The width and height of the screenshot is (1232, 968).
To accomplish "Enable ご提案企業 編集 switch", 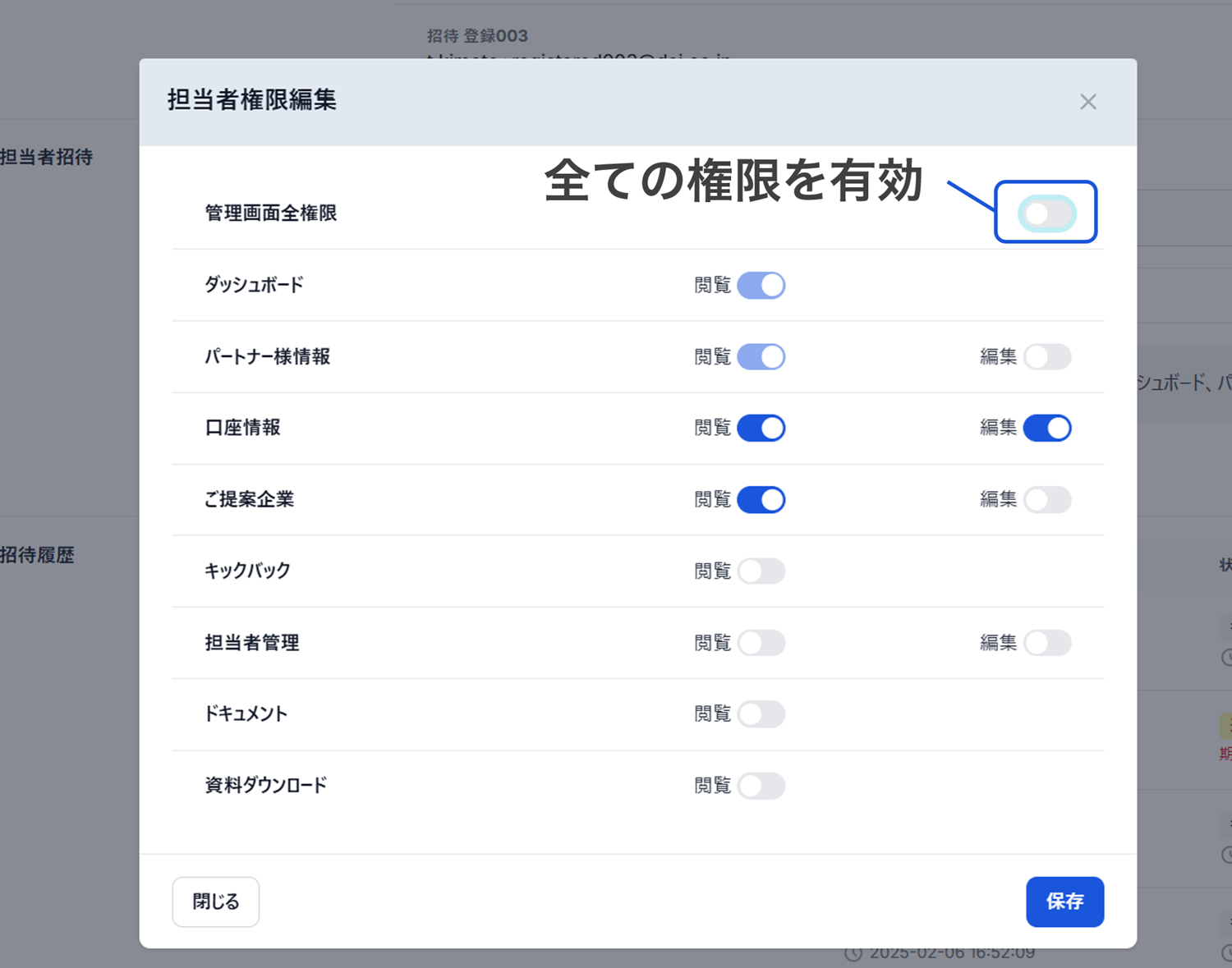I will 1047,499.
